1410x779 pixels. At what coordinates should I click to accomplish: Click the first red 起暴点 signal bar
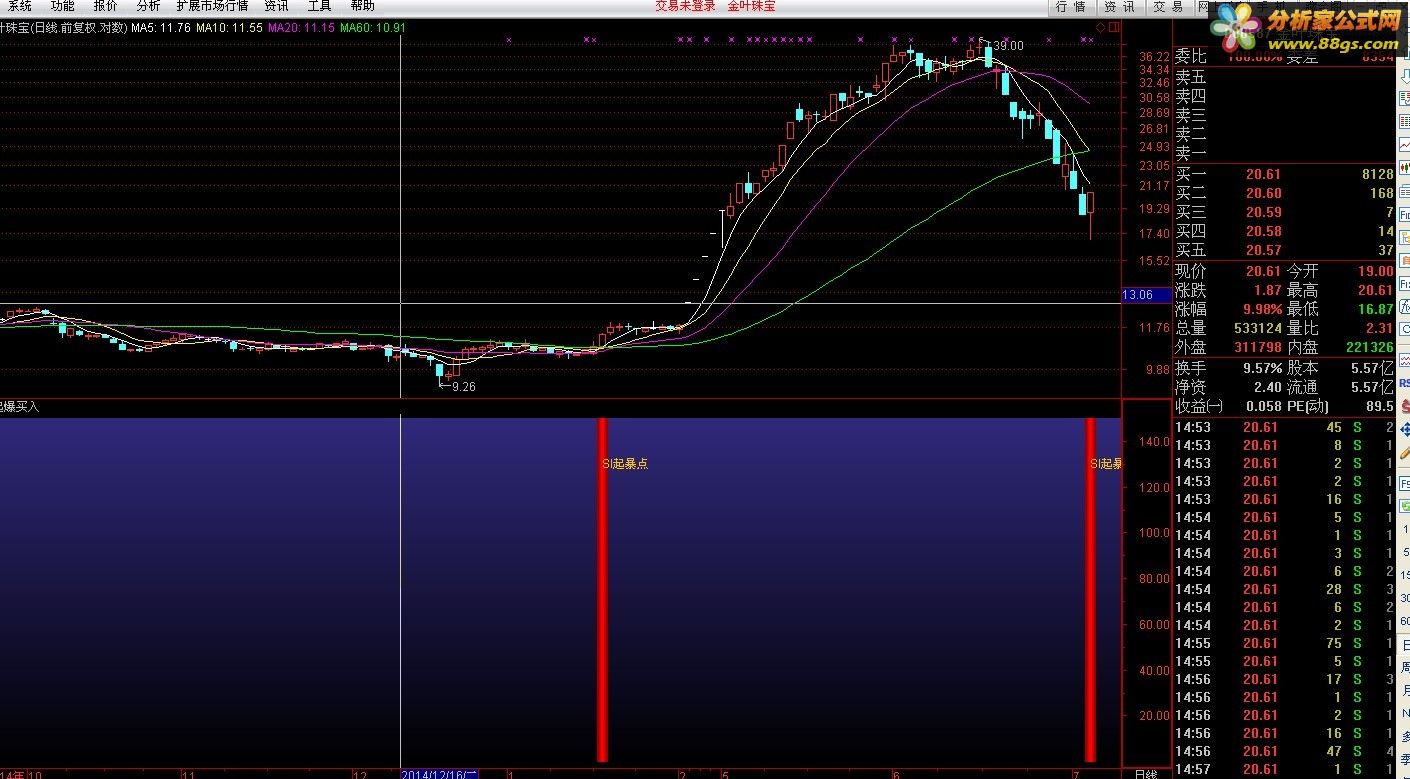[602, 590]
